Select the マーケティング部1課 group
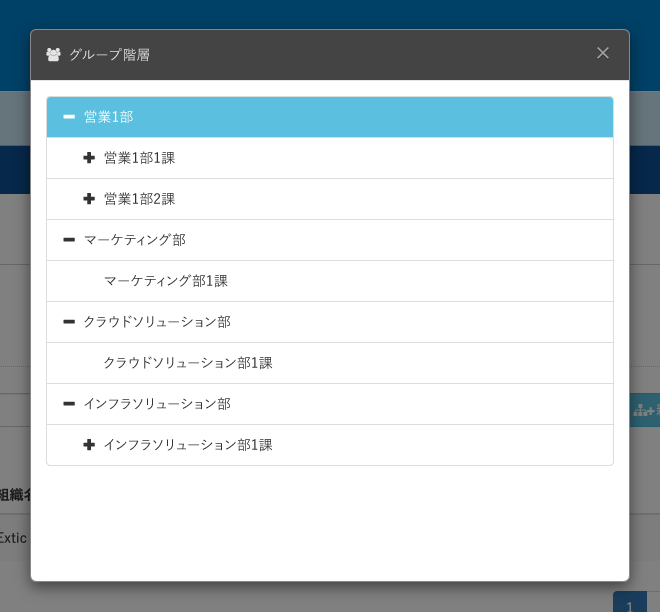 point(166,281)
